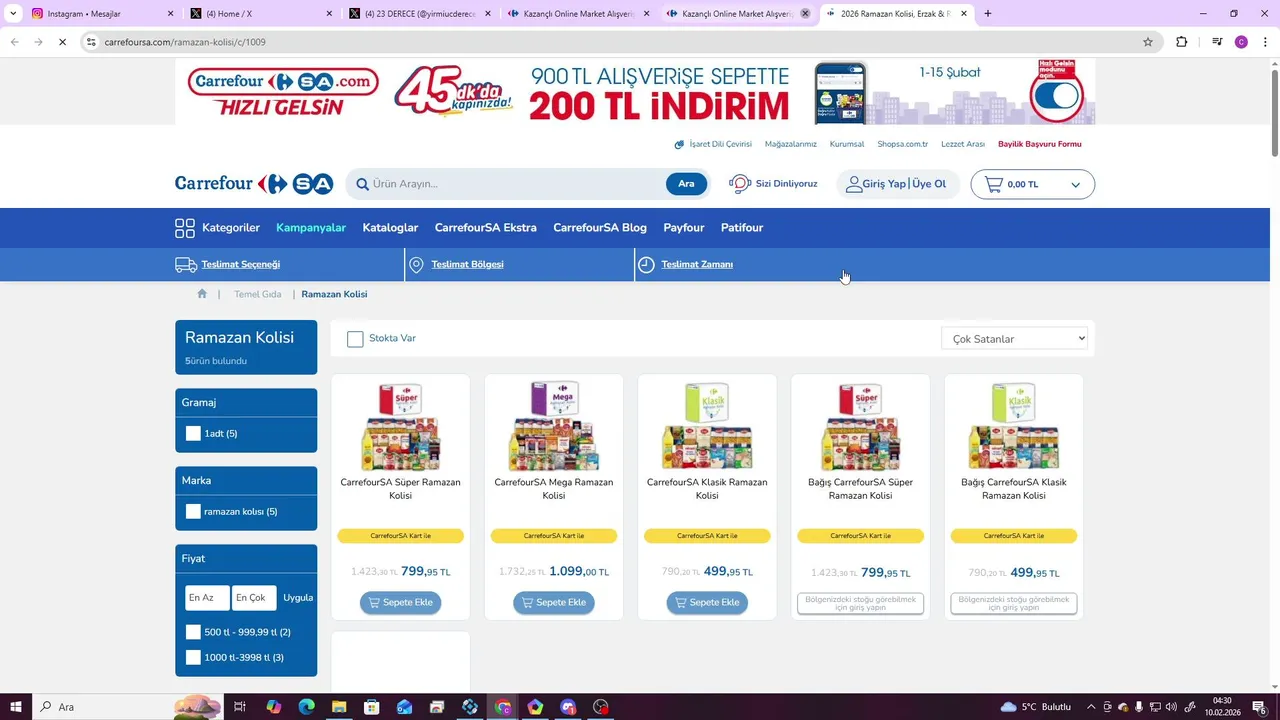The height and width of the screenshot is (720, 1280).
Task: Click the site information icon in address bar
Action: (91, 42)
